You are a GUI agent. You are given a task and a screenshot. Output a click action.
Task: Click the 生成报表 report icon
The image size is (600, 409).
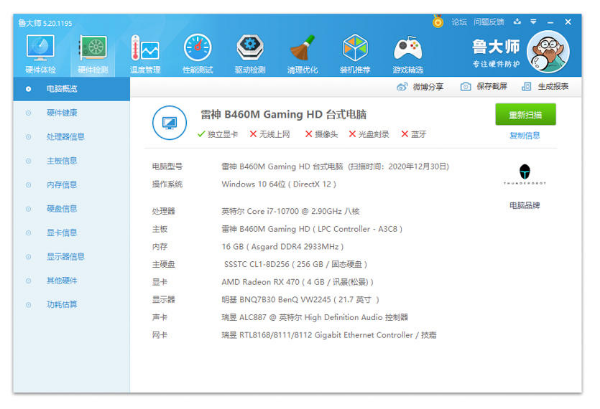527,87
